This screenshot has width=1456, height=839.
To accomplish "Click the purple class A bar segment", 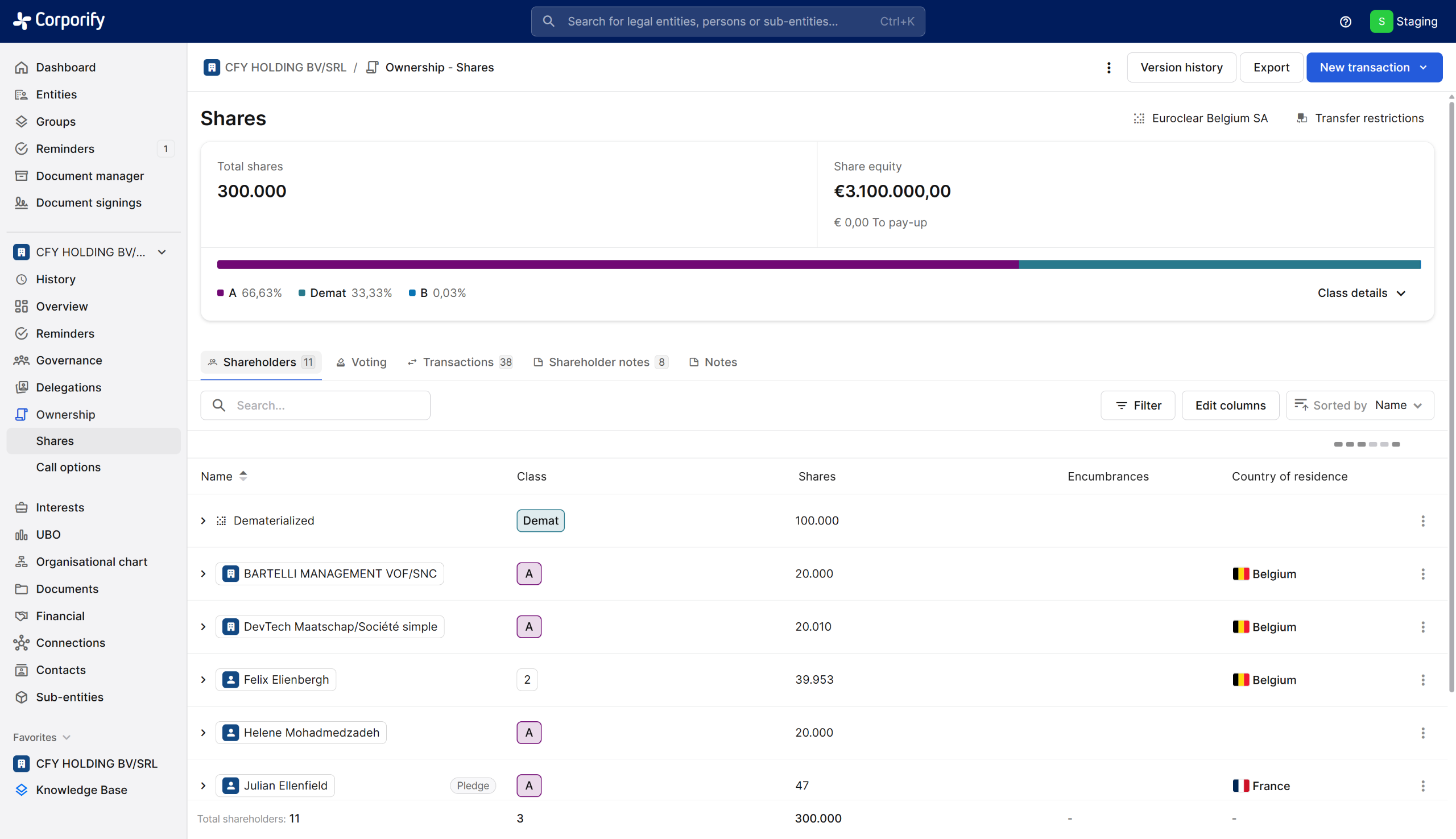I will pos(617,264).
